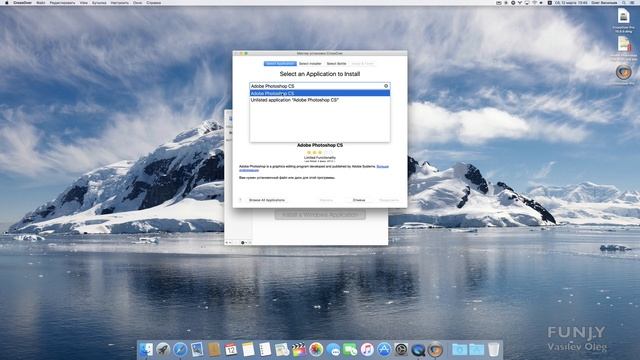Click Browse All Applications button
Viewport: 640px width, 360px height.
click(267, 200)
